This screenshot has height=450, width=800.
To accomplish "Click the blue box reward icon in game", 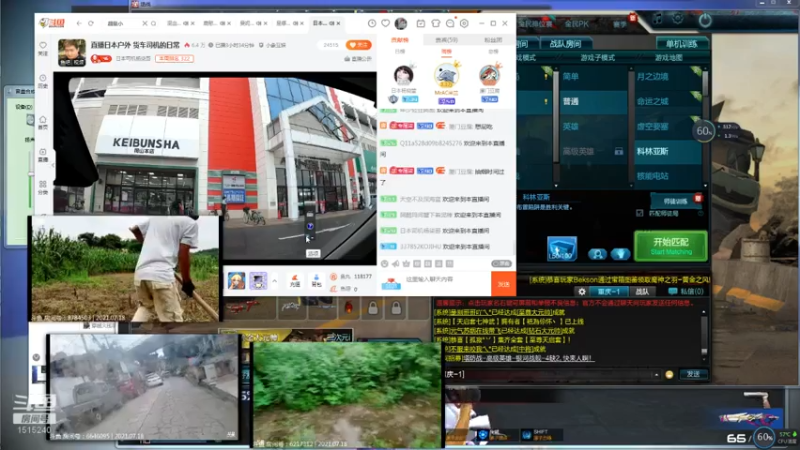I will tap(562, 248).
